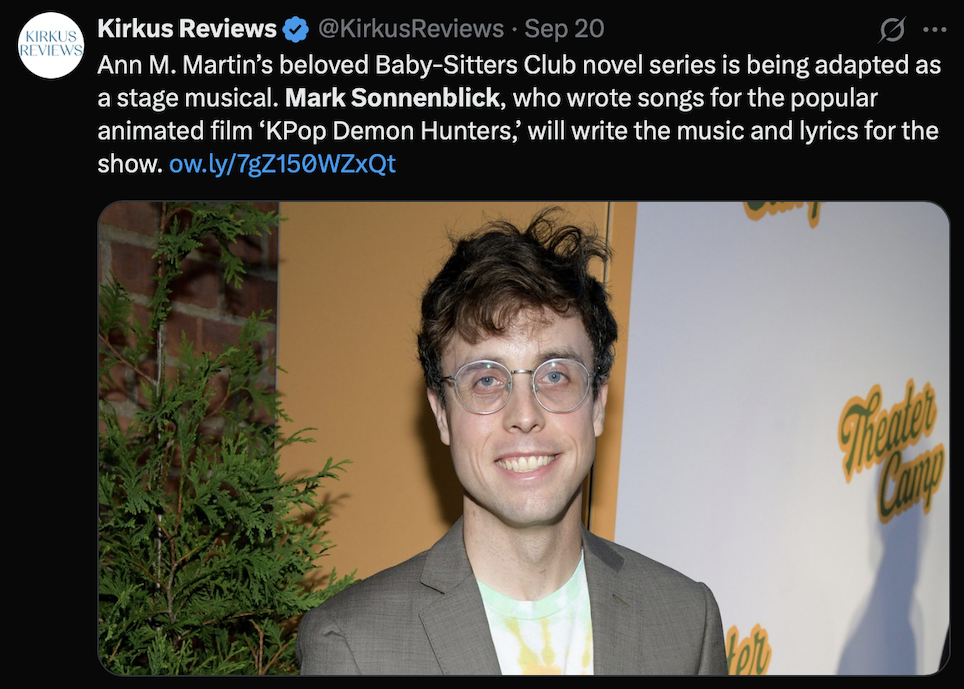Image resolution: width=964 pixels, height=689 pixels.
Task: Click the Theater Camp logo in photo
Action: [890, 450]
